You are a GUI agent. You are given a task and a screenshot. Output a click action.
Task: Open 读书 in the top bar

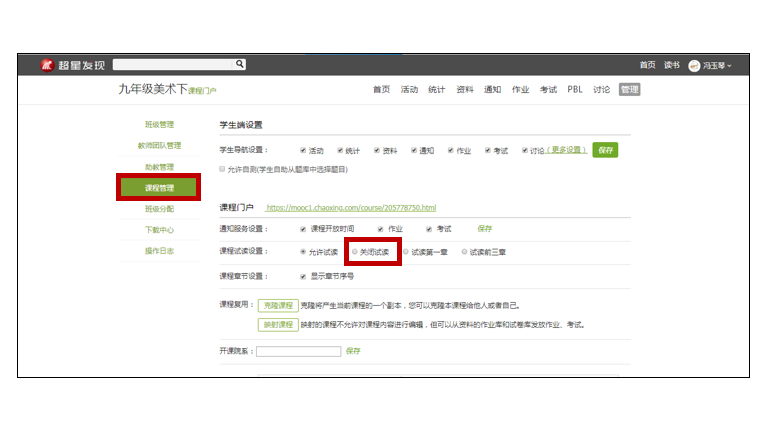tap(672, 65)
